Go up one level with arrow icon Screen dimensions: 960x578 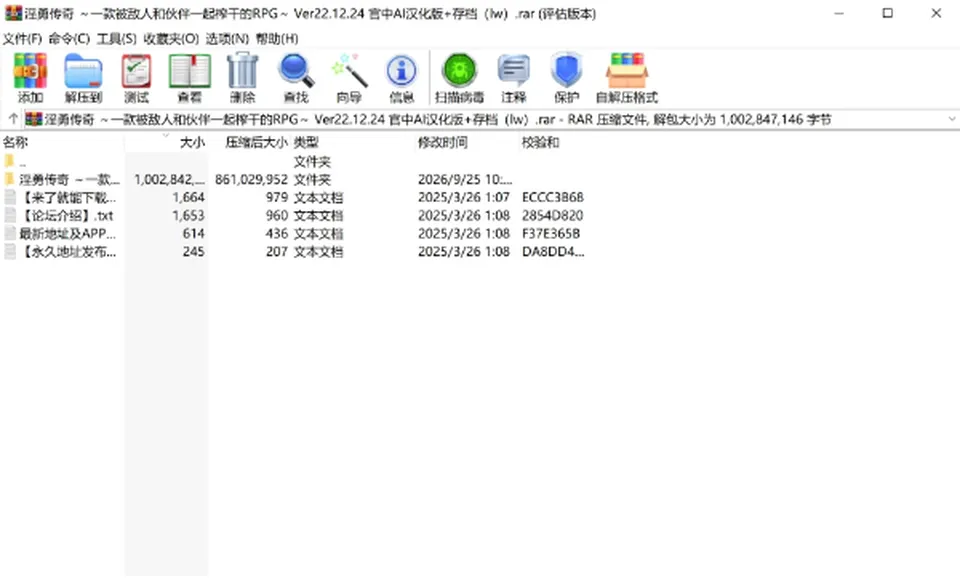point(13,119)
